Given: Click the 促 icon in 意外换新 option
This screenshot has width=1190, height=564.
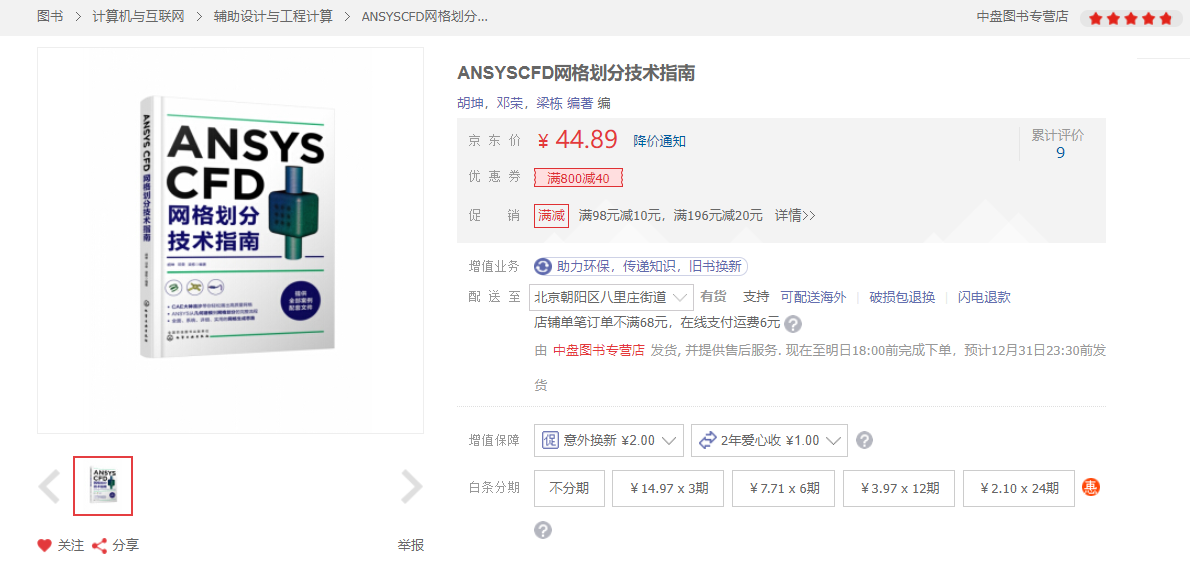Looking at the screenshot, I should 551,440.
